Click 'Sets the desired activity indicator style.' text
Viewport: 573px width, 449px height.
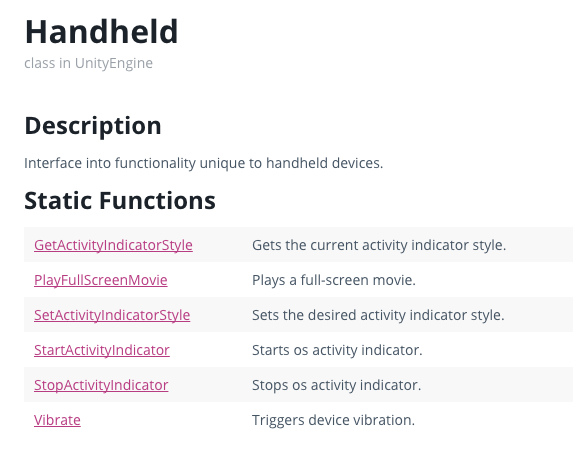[378, 315]
